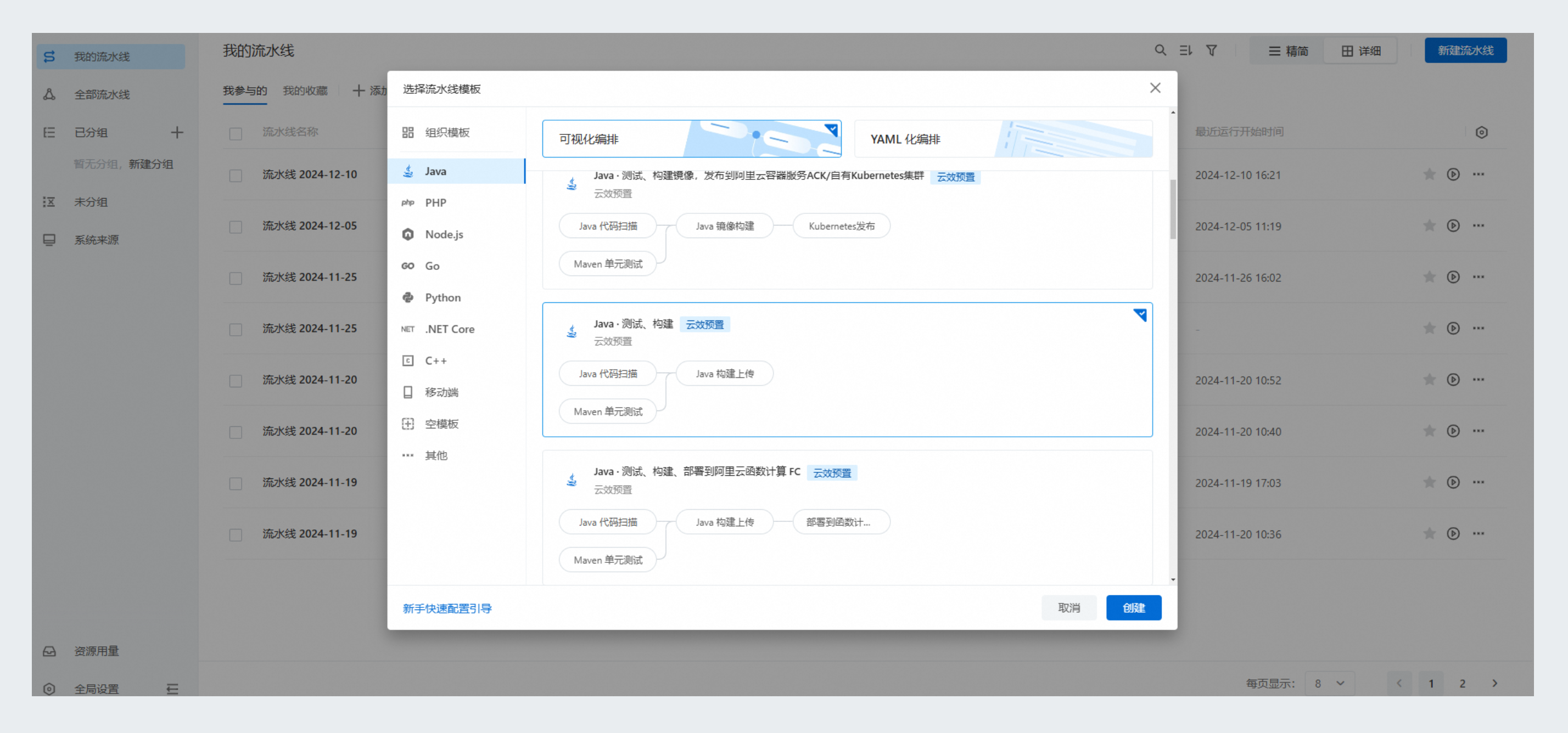Click the 新建分组 link

click(x=151, y=164)
